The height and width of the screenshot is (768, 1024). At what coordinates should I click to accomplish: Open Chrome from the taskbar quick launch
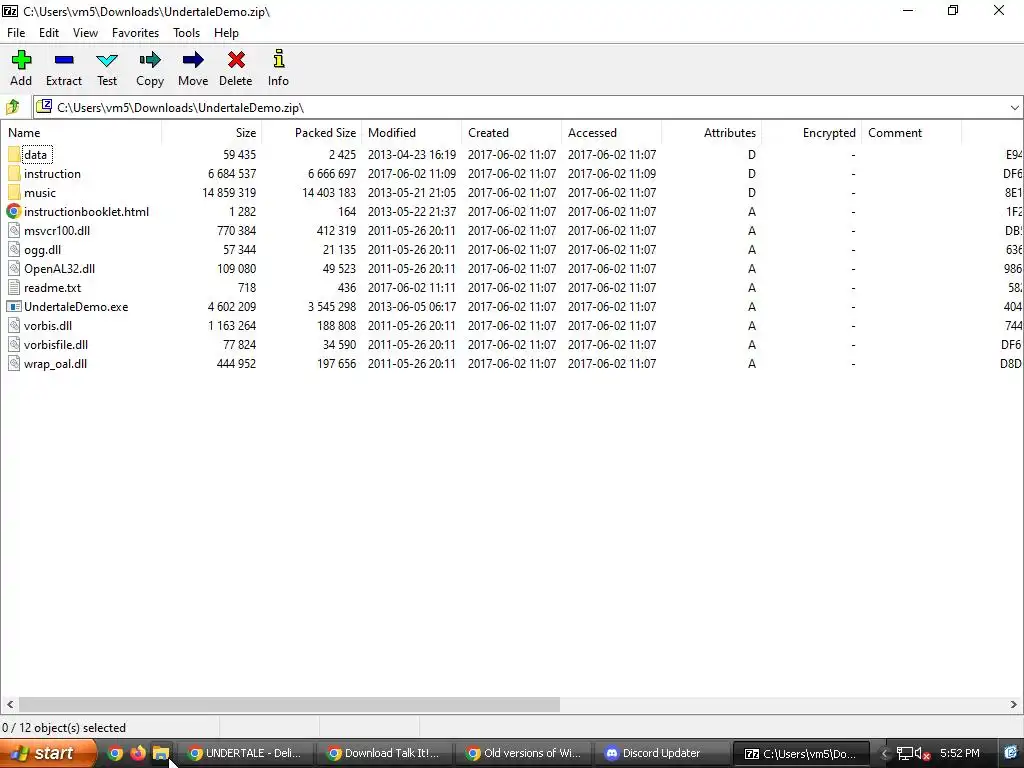[x=115, y=753]
